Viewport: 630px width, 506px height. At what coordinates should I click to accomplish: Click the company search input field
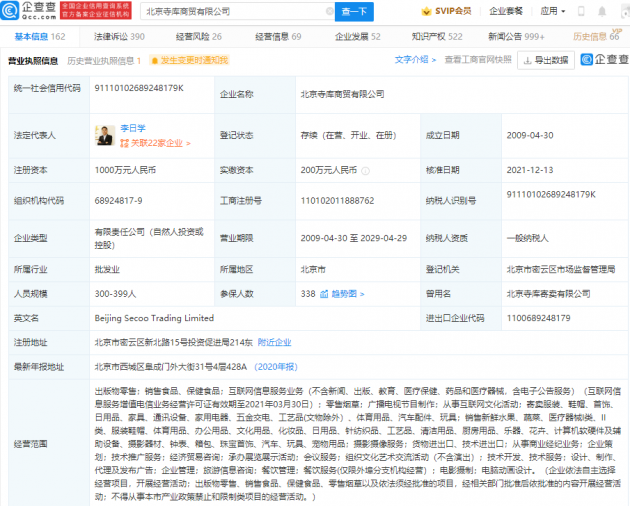(x=235, y=12)
